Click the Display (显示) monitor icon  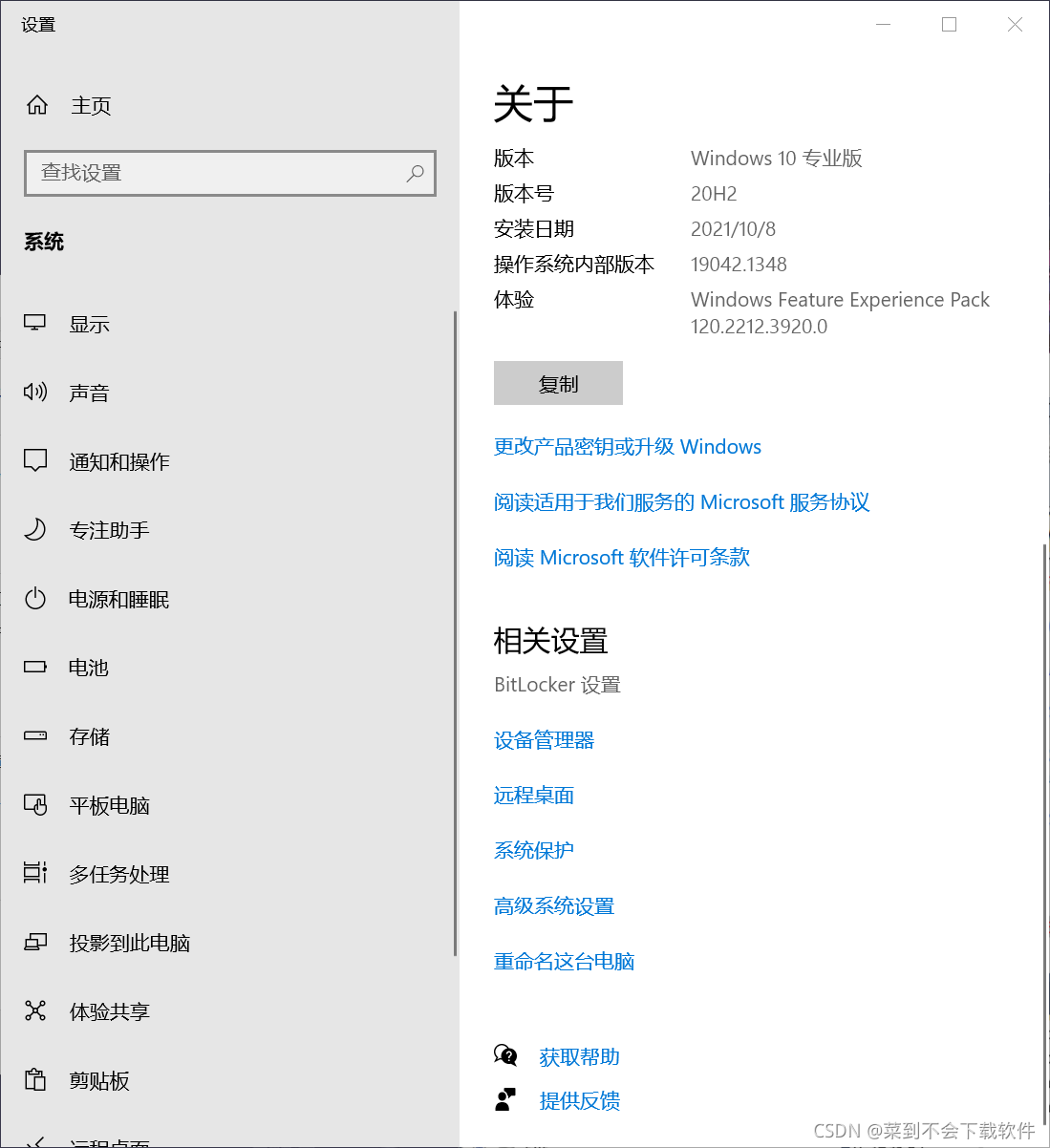pyautogui.click(x=35, y=323)
